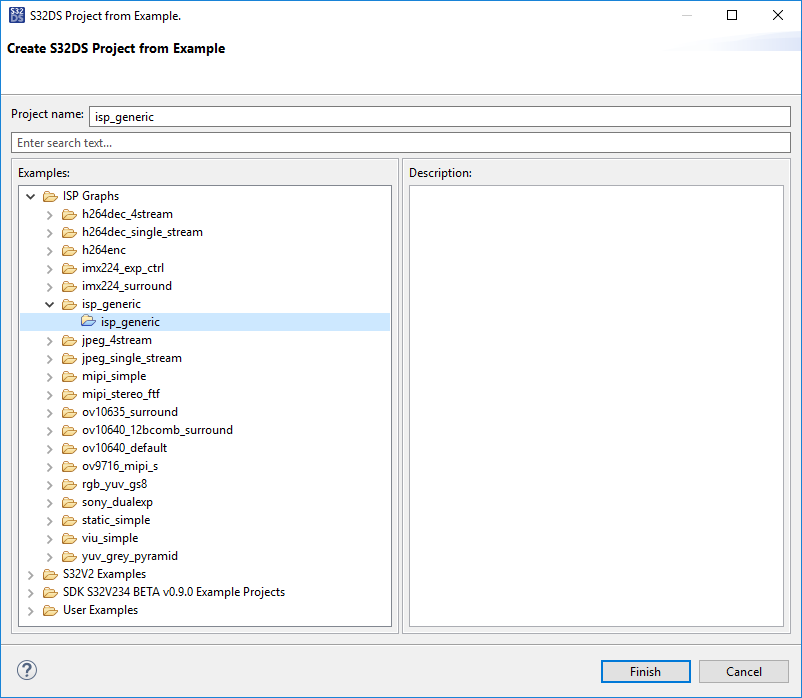Click the S32DS application icon in title bar

[x=16, y=15]
